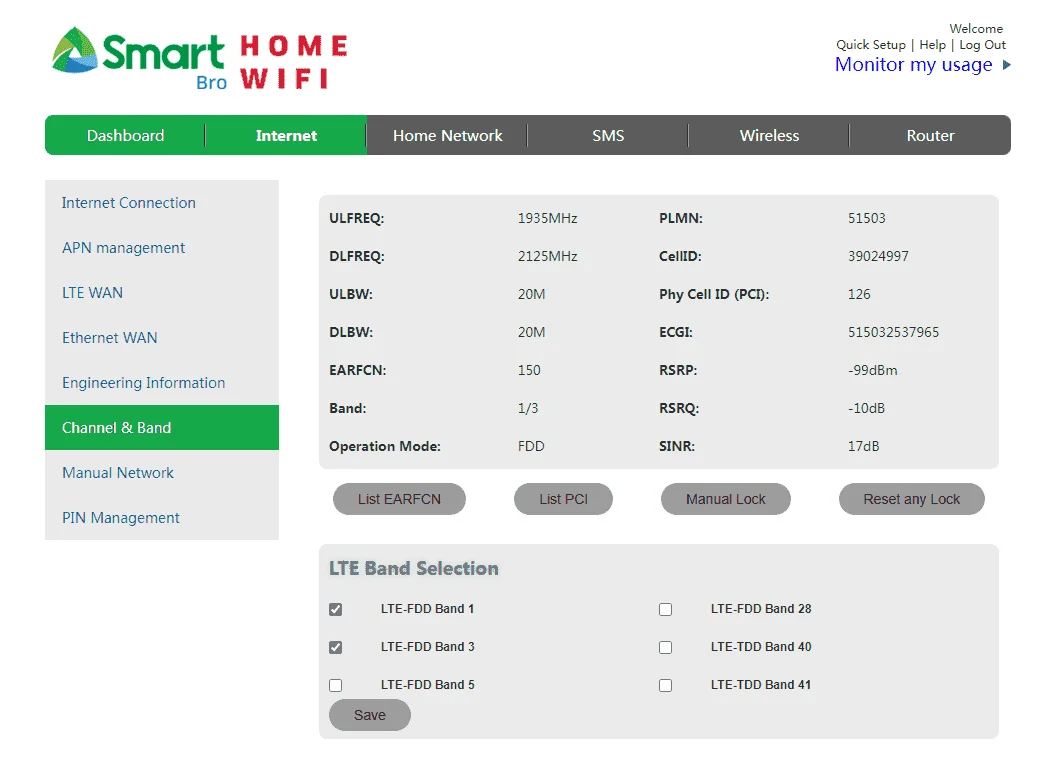Enable the LTE-FDD Band 5 checkbox
This screenshot has width=1041, height=758.
click(x=336, y=685)
